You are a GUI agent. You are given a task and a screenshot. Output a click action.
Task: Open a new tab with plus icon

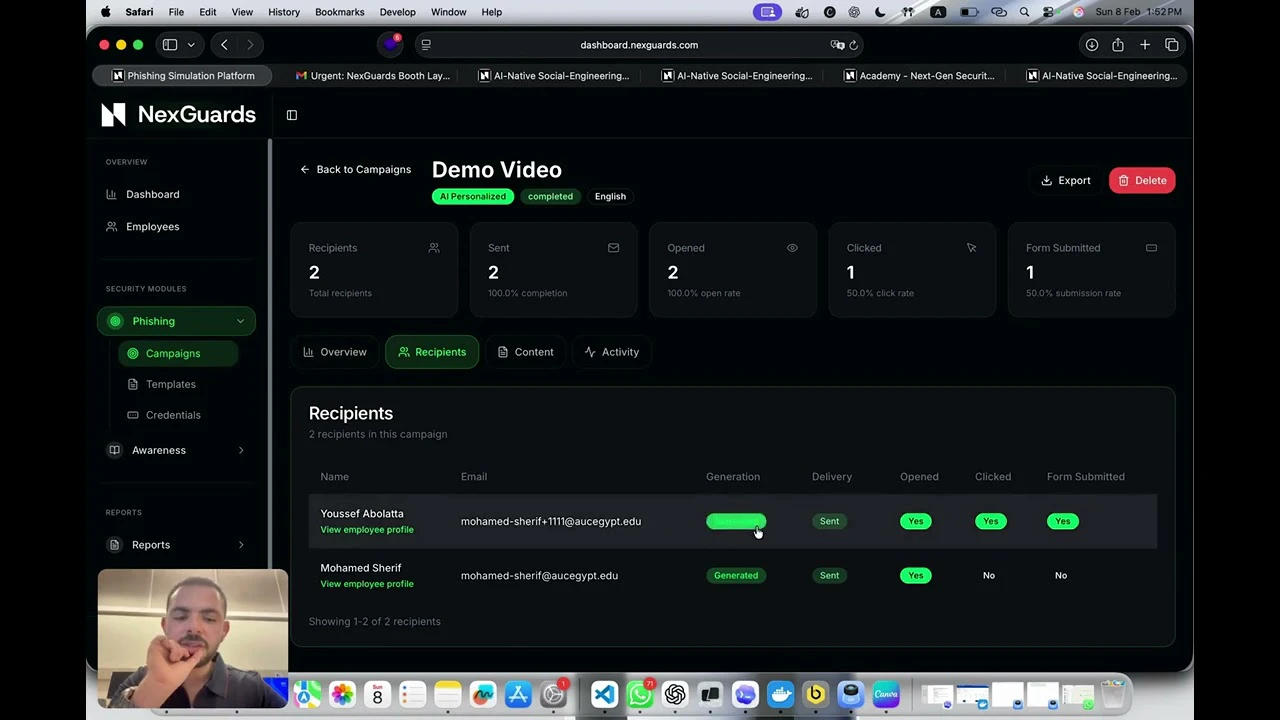[1145, 45]
